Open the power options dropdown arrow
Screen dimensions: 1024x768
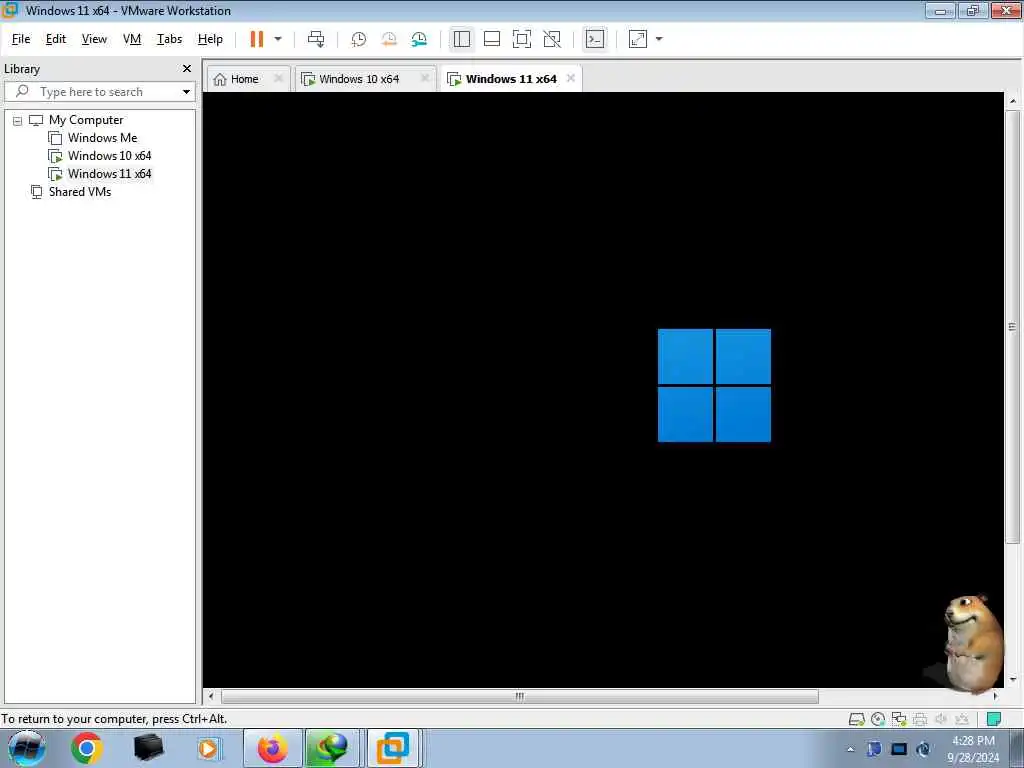(278, 39)
